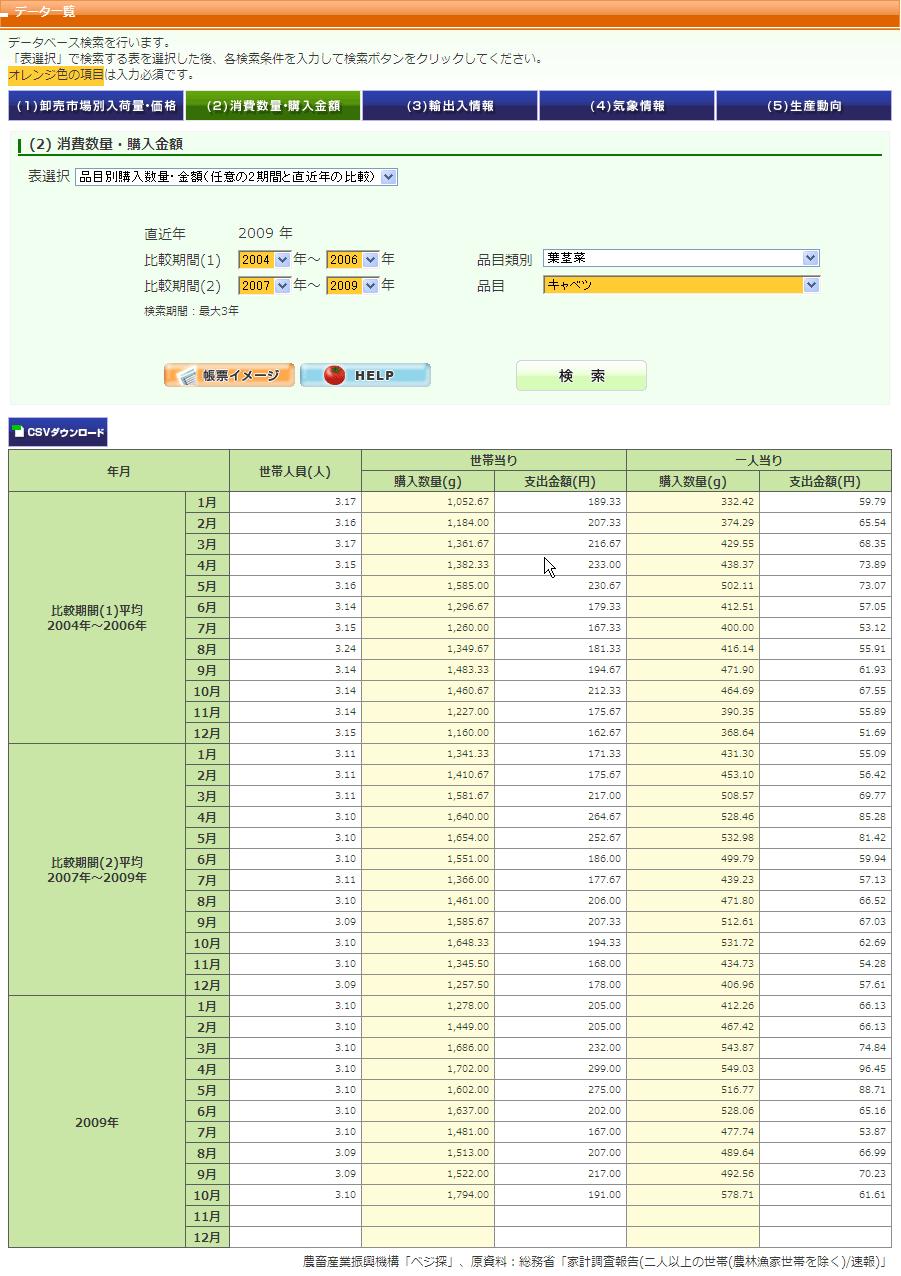This screenshot has height=1276, width=901.
Task: Open the tomato HELP button
Action: point(365,375)
